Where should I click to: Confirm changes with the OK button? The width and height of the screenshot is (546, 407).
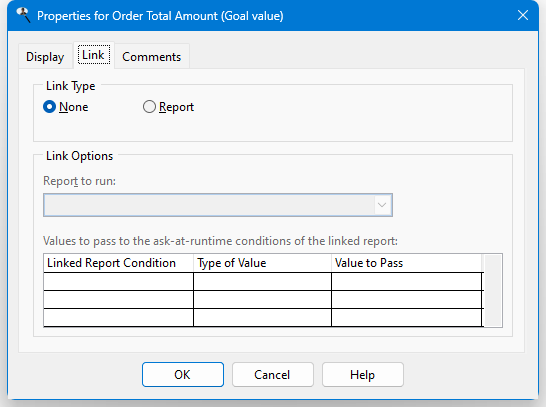tap(183, 375)
